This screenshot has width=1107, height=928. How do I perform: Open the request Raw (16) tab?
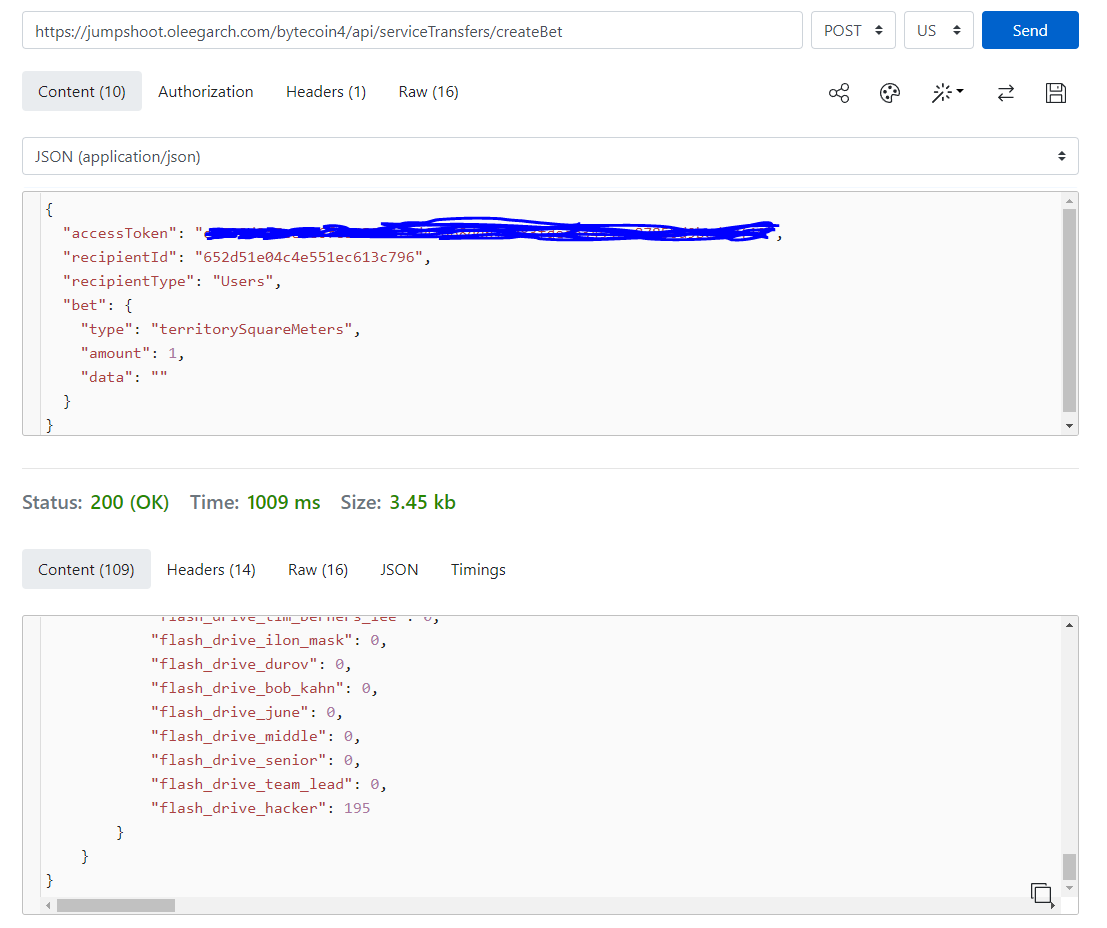tap(428, 91)
